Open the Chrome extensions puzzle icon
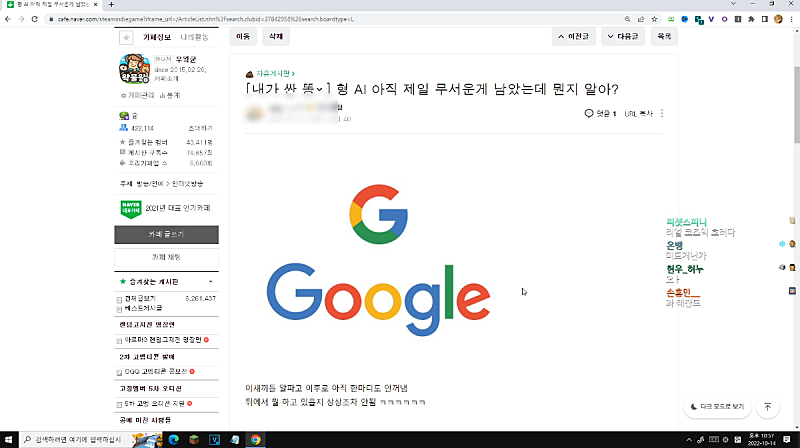 (x=751, y=19)
